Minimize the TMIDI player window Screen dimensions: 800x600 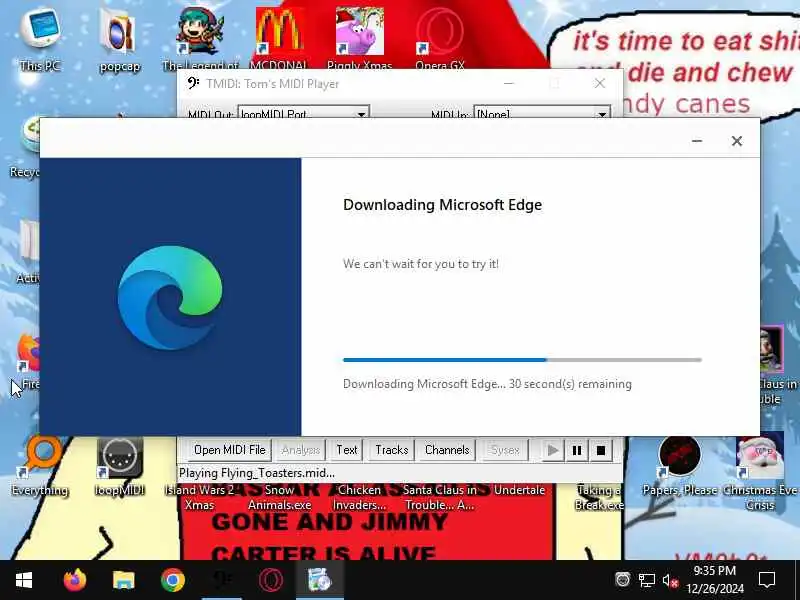pyautogui.click(x=509, y=83)
